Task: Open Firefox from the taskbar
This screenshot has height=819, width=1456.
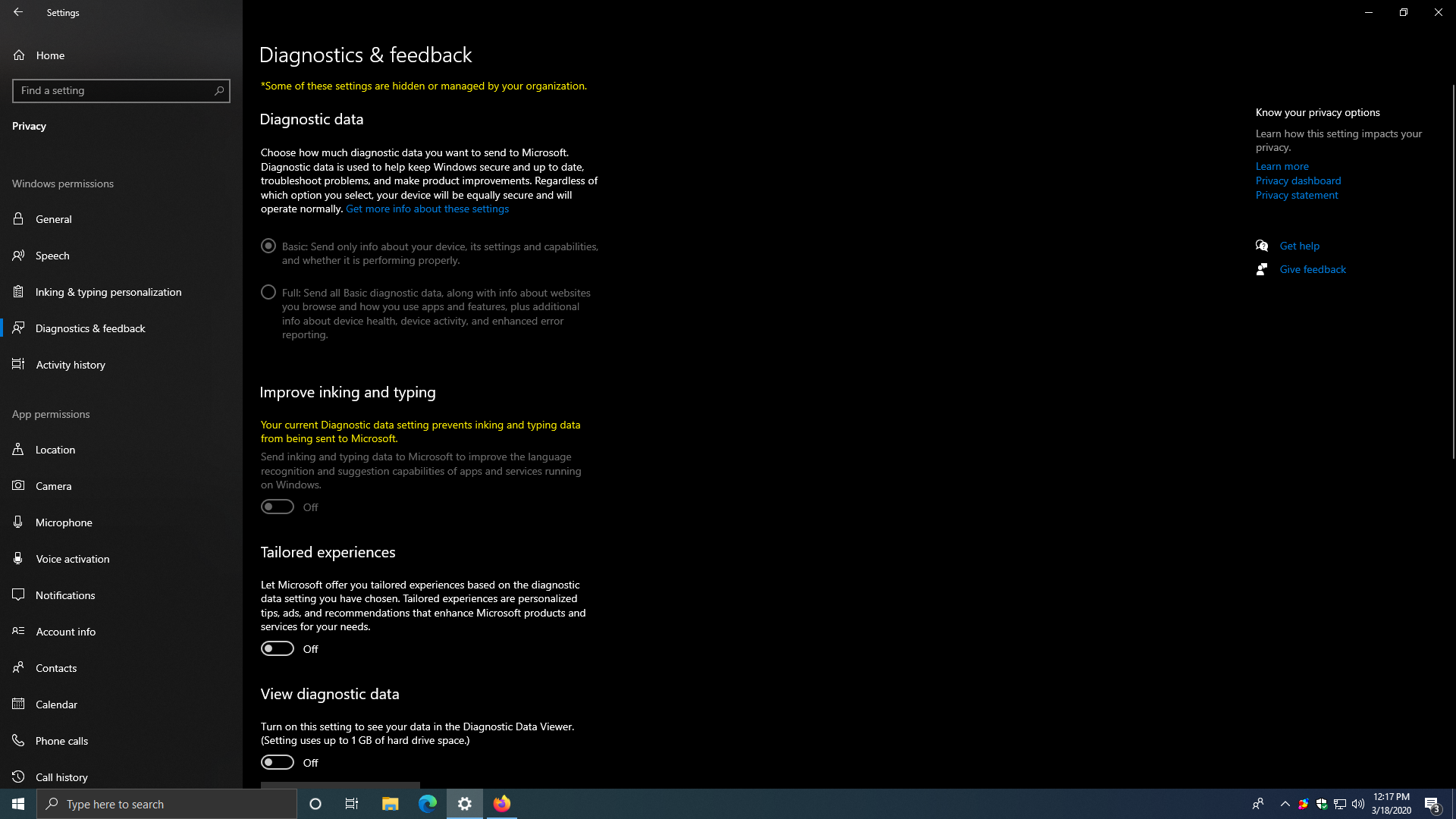Action: (x=502, y=804)
